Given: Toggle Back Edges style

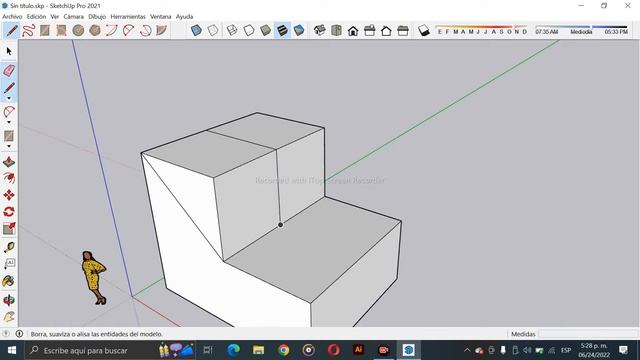Looking at the screenshot, I should [213, 31].
